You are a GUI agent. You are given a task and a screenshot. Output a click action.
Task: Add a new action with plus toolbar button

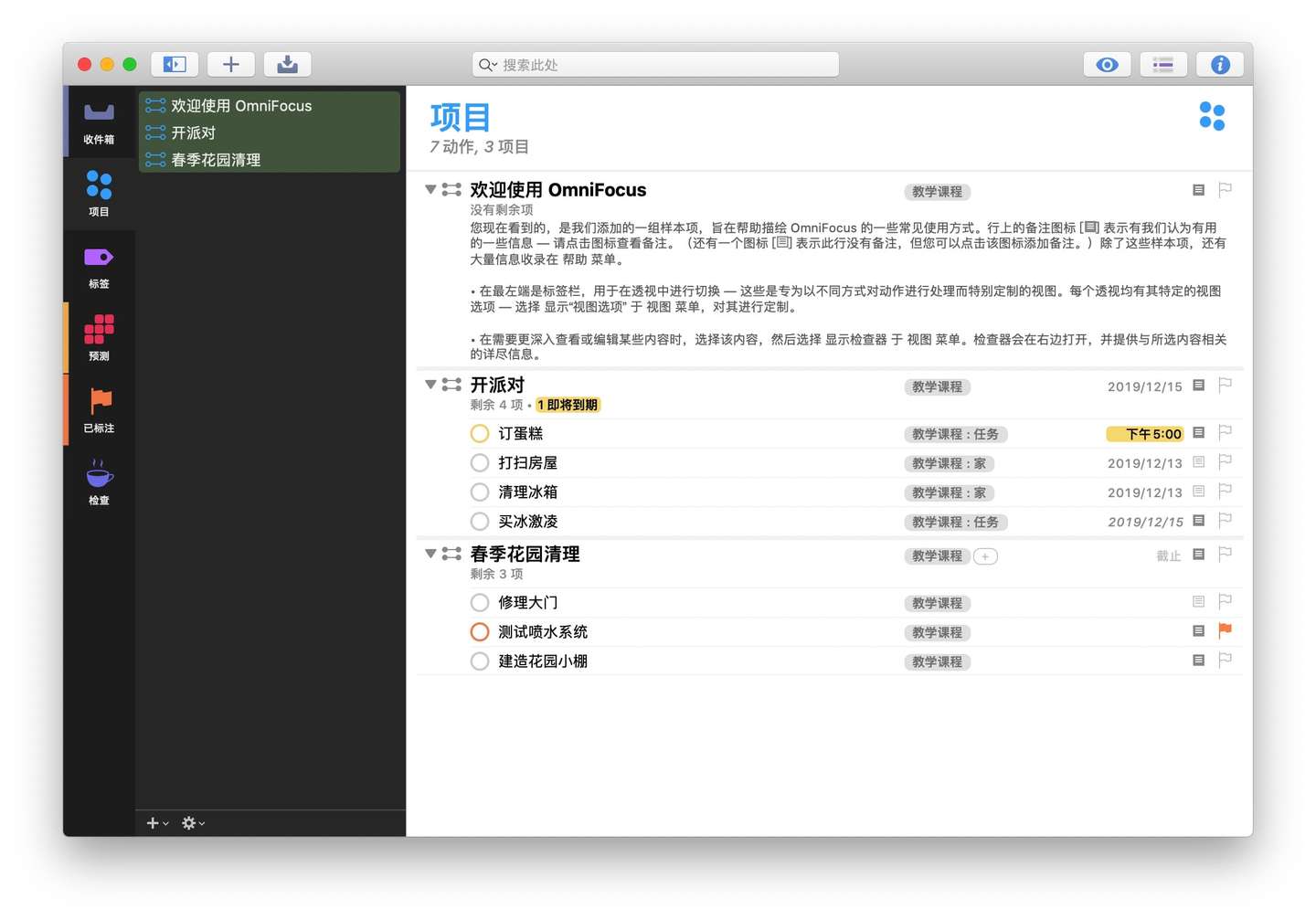tap(231, 64)
